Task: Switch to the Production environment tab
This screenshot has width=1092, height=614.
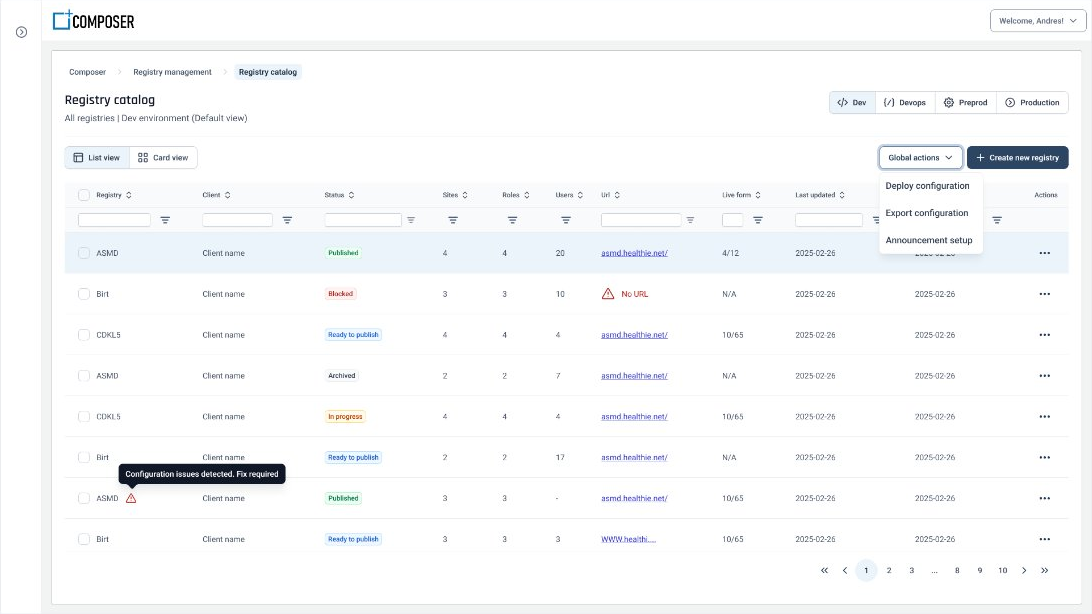Action: tap(1032, 102)
